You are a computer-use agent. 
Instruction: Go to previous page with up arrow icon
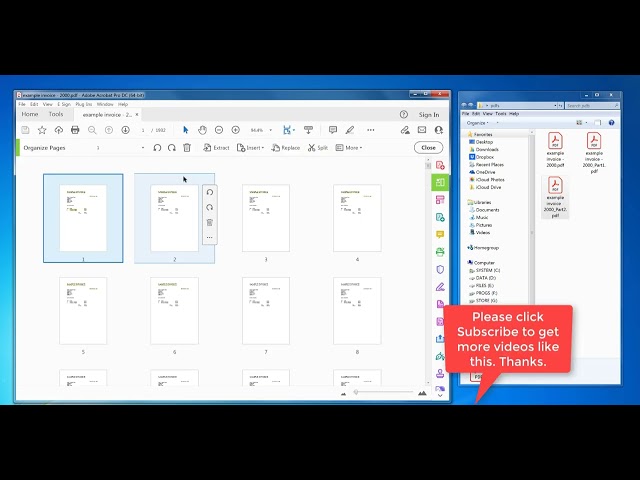tap(109, 130)
